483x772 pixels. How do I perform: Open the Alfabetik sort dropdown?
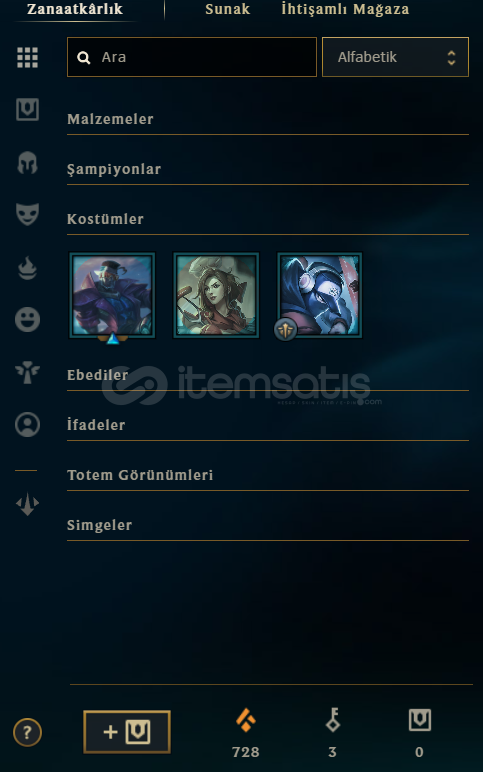395,57
